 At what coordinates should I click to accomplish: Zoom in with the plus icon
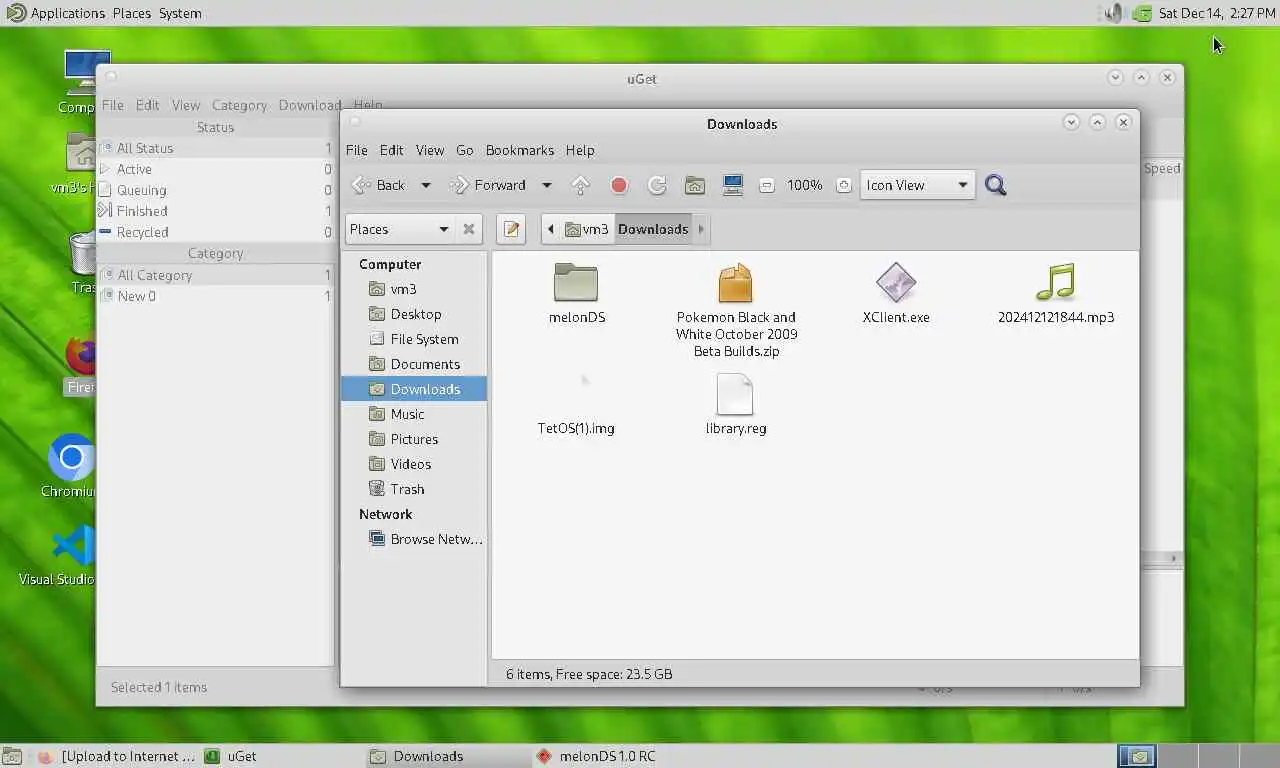843,185
